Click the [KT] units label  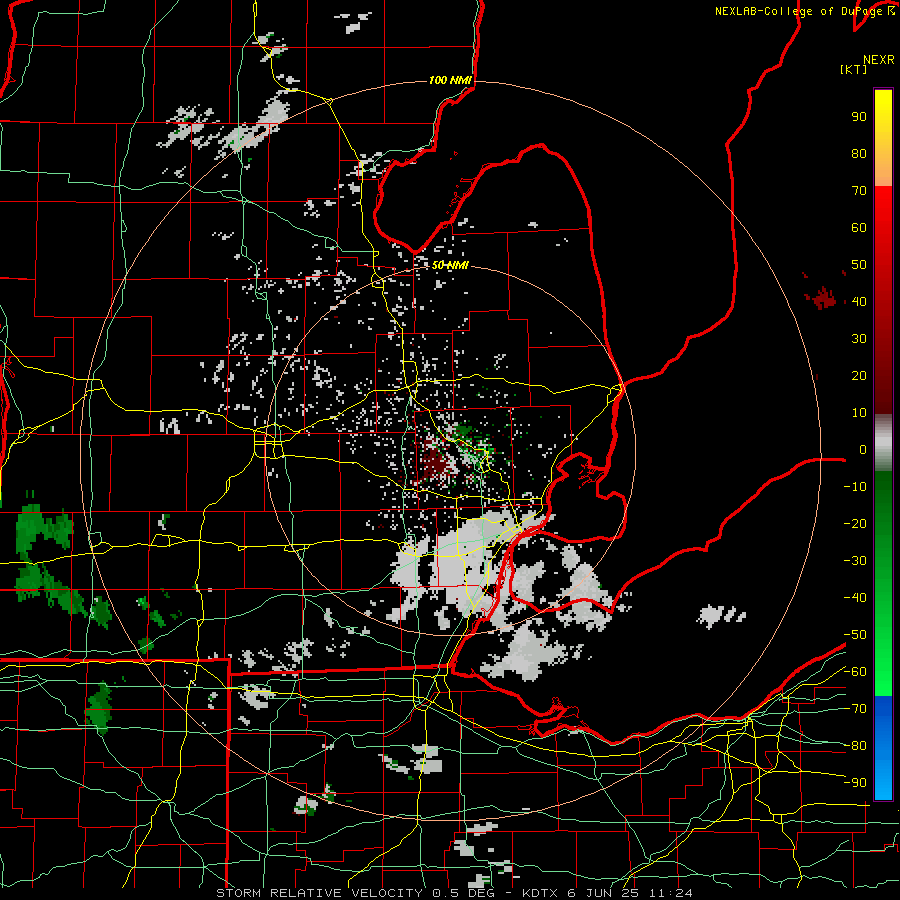click(x=853, y=69)
